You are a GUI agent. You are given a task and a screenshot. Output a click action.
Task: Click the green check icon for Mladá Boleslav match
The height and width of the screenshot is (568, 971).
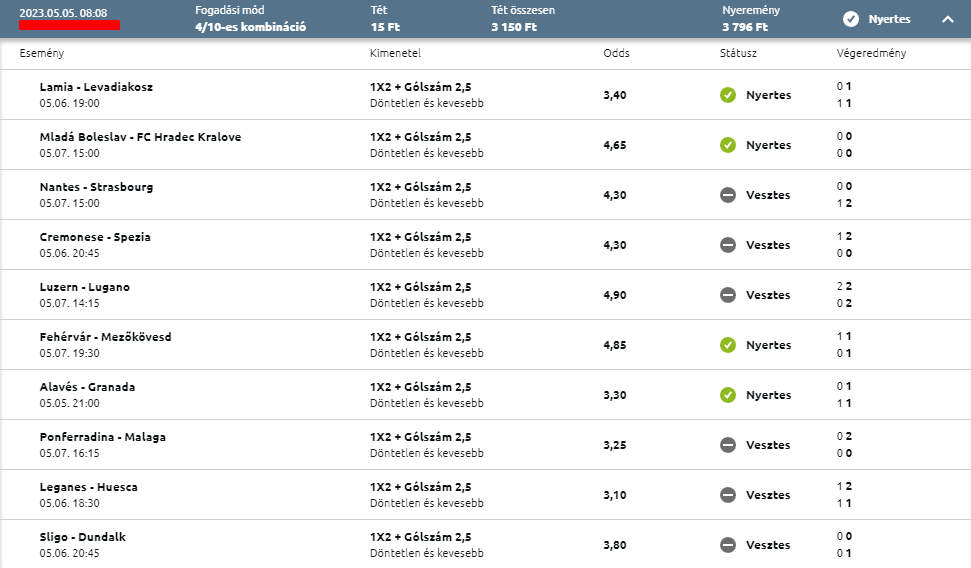click(x=728, y=145)
